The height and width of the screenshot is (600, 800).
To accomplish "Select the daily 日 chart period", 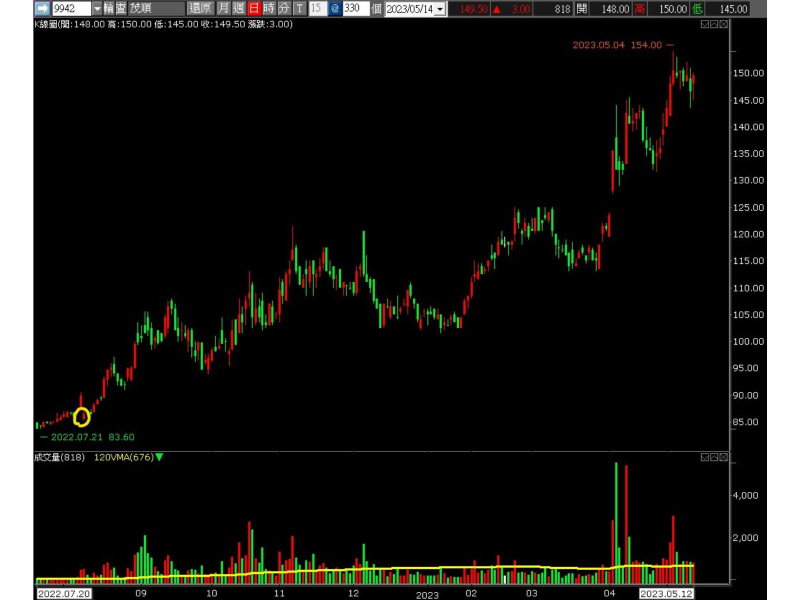I will pyautogui.click(x=254, y=8).
